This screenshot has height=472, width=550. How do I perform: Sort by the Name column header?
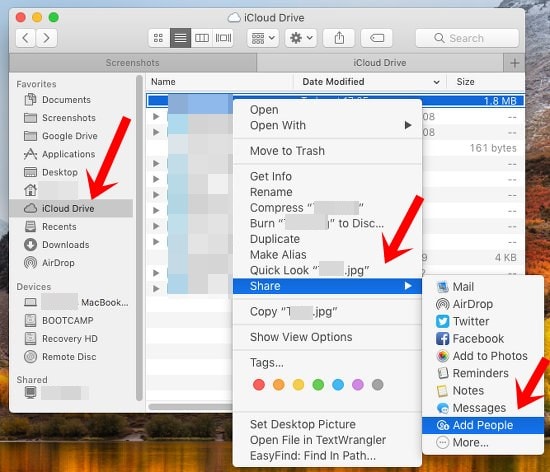coord(219,82)
